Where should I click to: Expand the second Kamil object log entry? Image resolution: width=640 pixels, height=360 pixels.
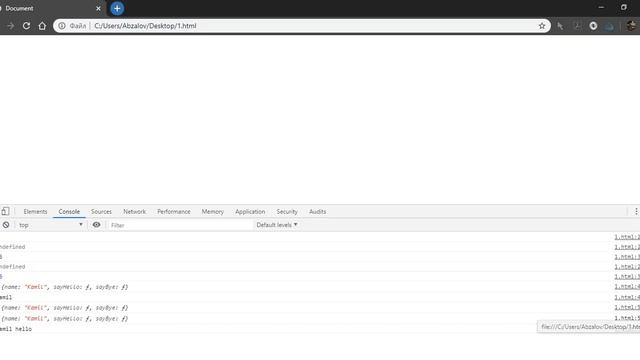coord(64,307)
